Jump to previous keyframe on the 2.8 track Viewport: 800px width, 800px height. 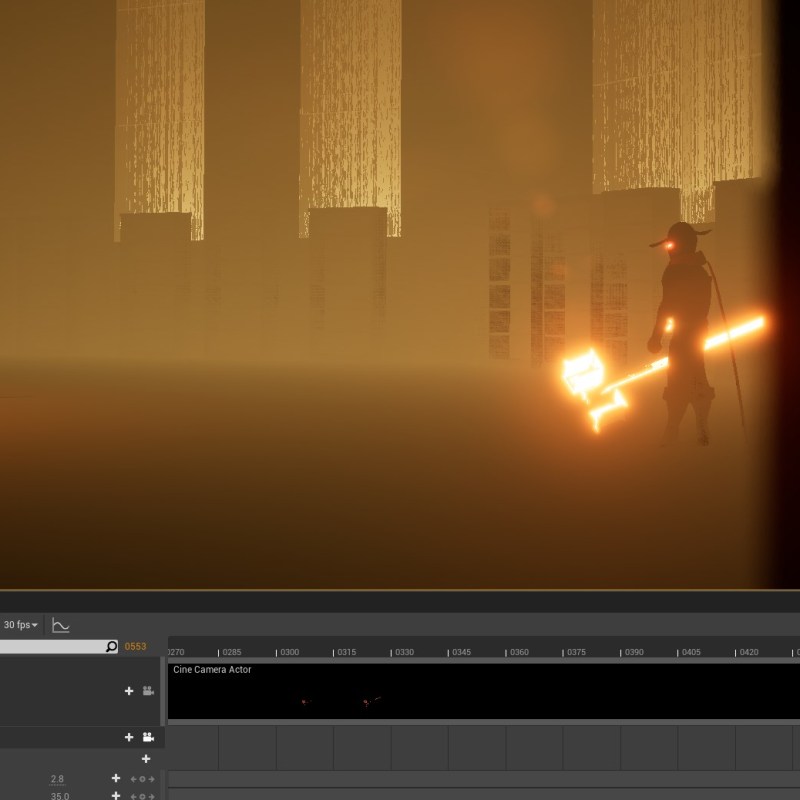click(x=133, y=779)
